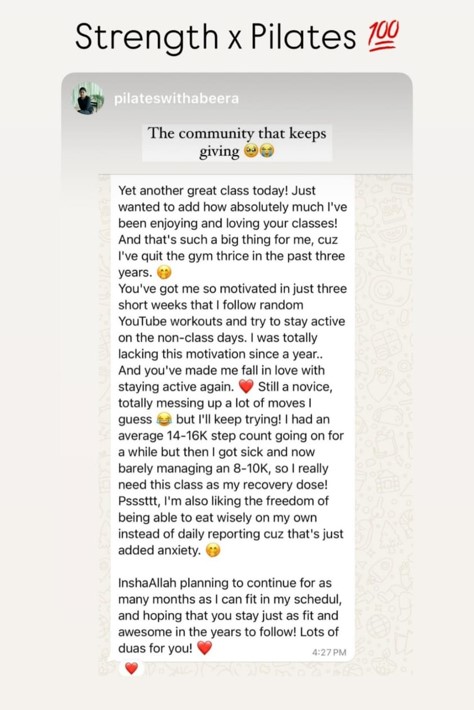Tap the crying face emoji in caption
The height and width of the screenshot is (710, 474).
click(267, 151)
